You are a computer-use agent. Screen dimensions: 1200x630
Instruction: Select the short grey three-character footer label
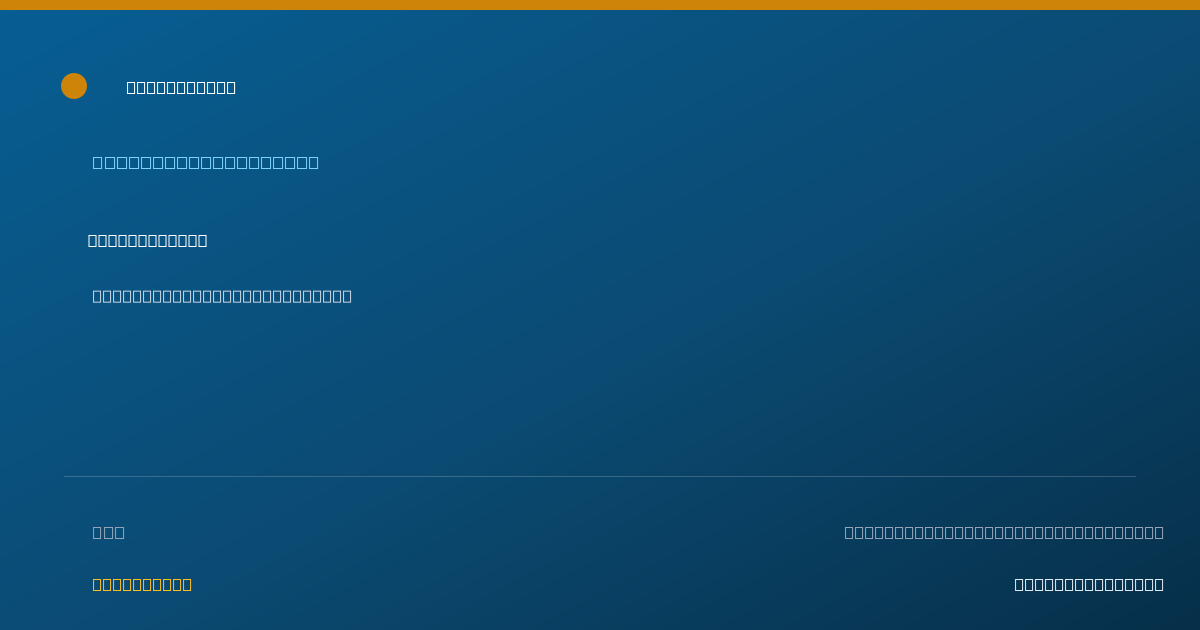click(109, 532)
